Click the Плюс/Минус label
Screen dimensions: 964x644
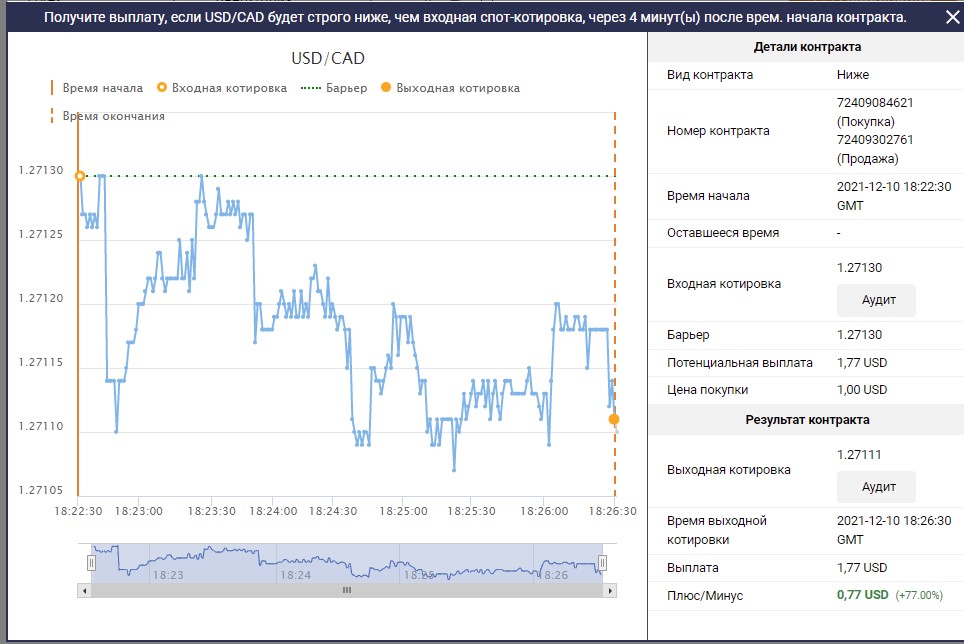(705, 595)
